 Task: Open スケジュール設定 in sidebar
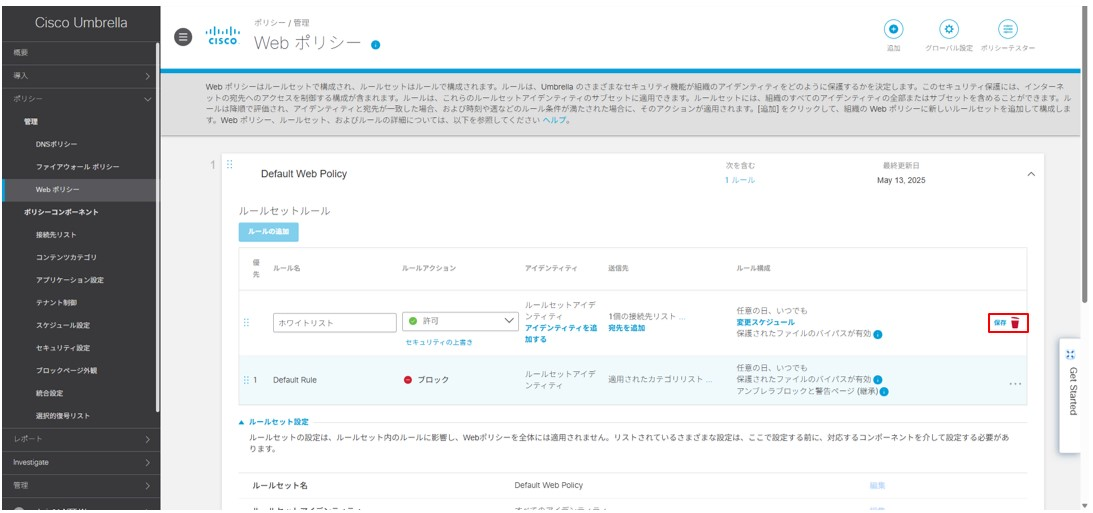coord(63,326)
